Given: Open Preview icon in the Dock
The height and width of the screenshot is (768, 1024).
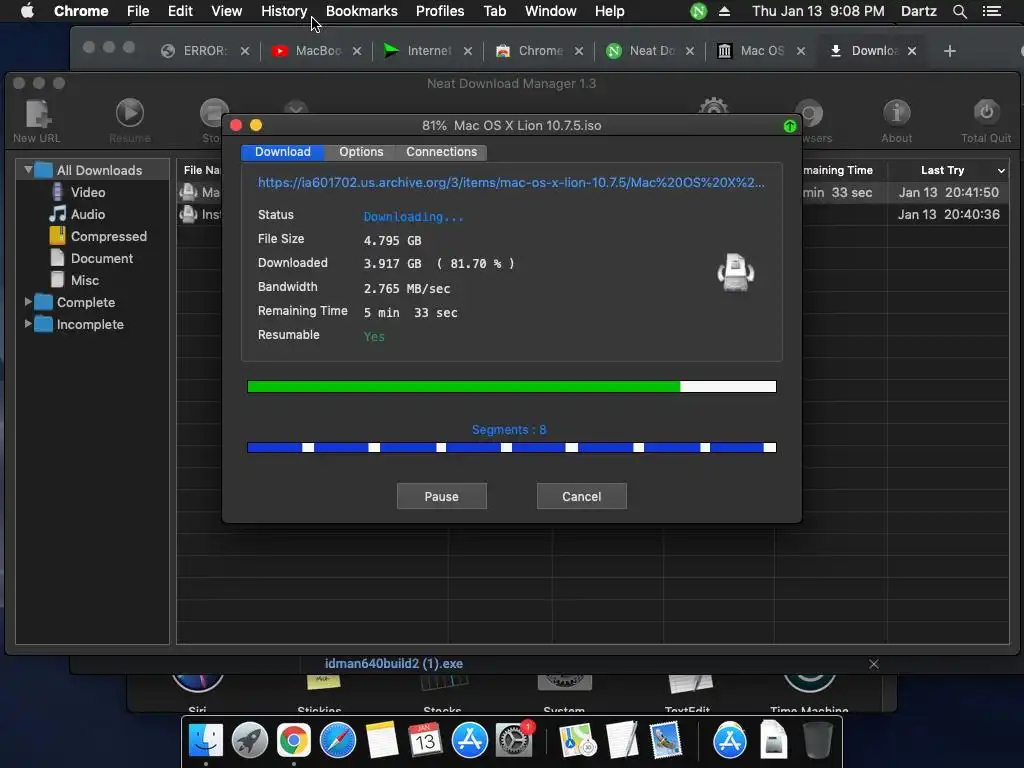Looking at the screenshot, I should pyautogui.click(x=665, y=740).
